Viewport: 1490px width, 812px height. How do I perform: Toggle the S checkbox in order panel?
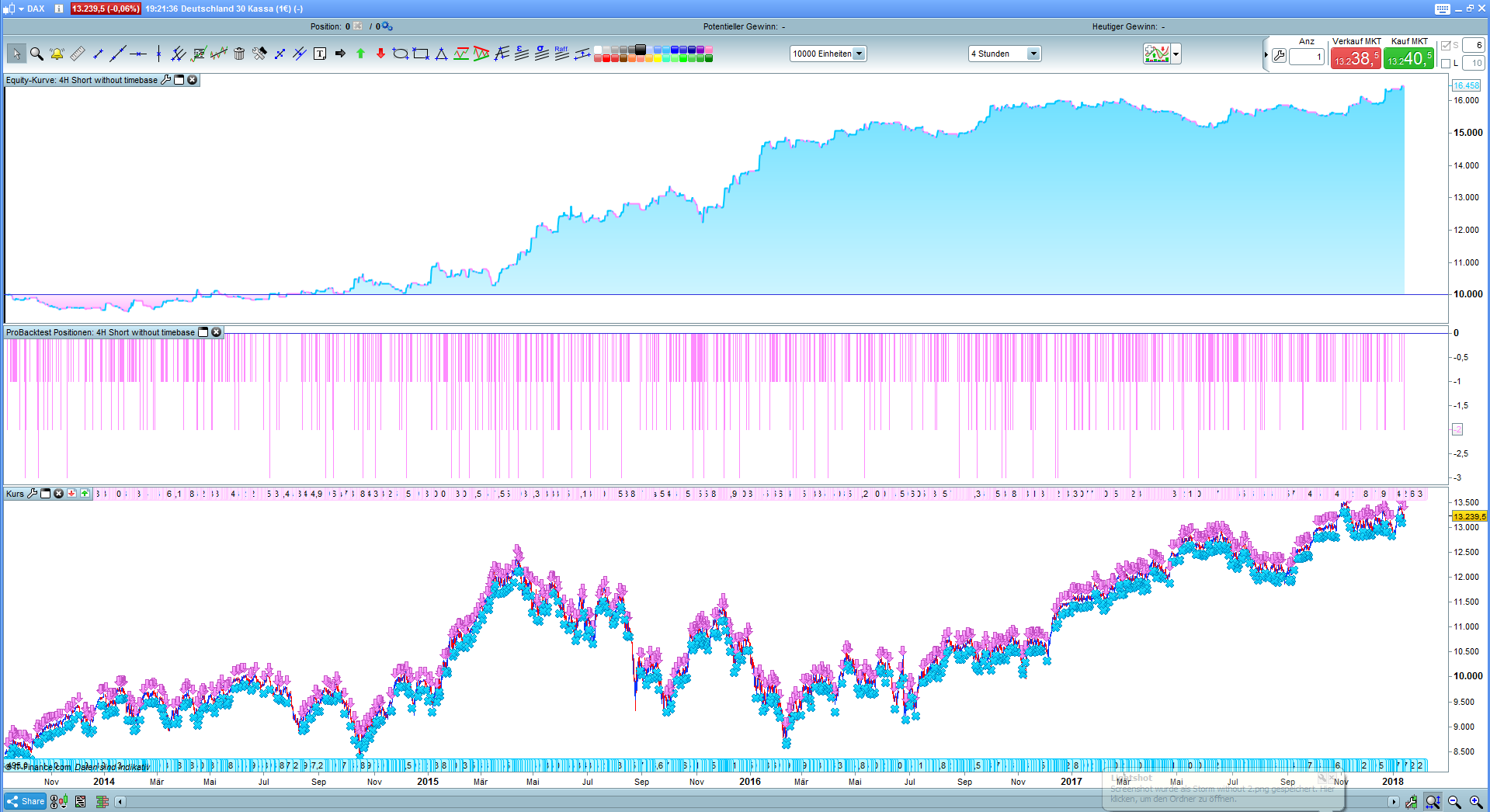(1446, 46)
